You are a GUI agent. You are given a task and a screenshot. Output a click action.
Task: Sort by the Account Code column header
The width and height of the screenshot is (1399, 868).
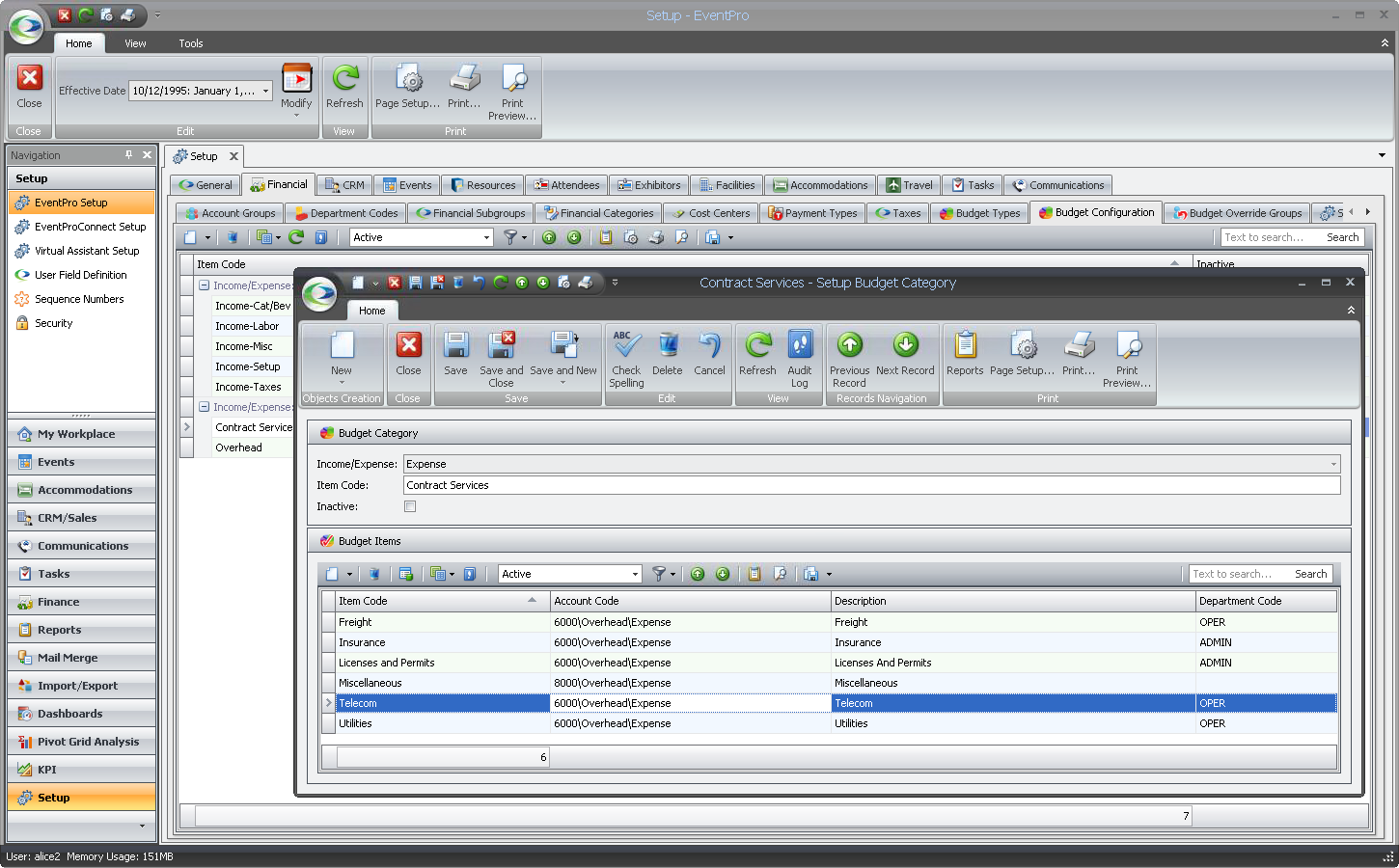click(x=690, y=601)
